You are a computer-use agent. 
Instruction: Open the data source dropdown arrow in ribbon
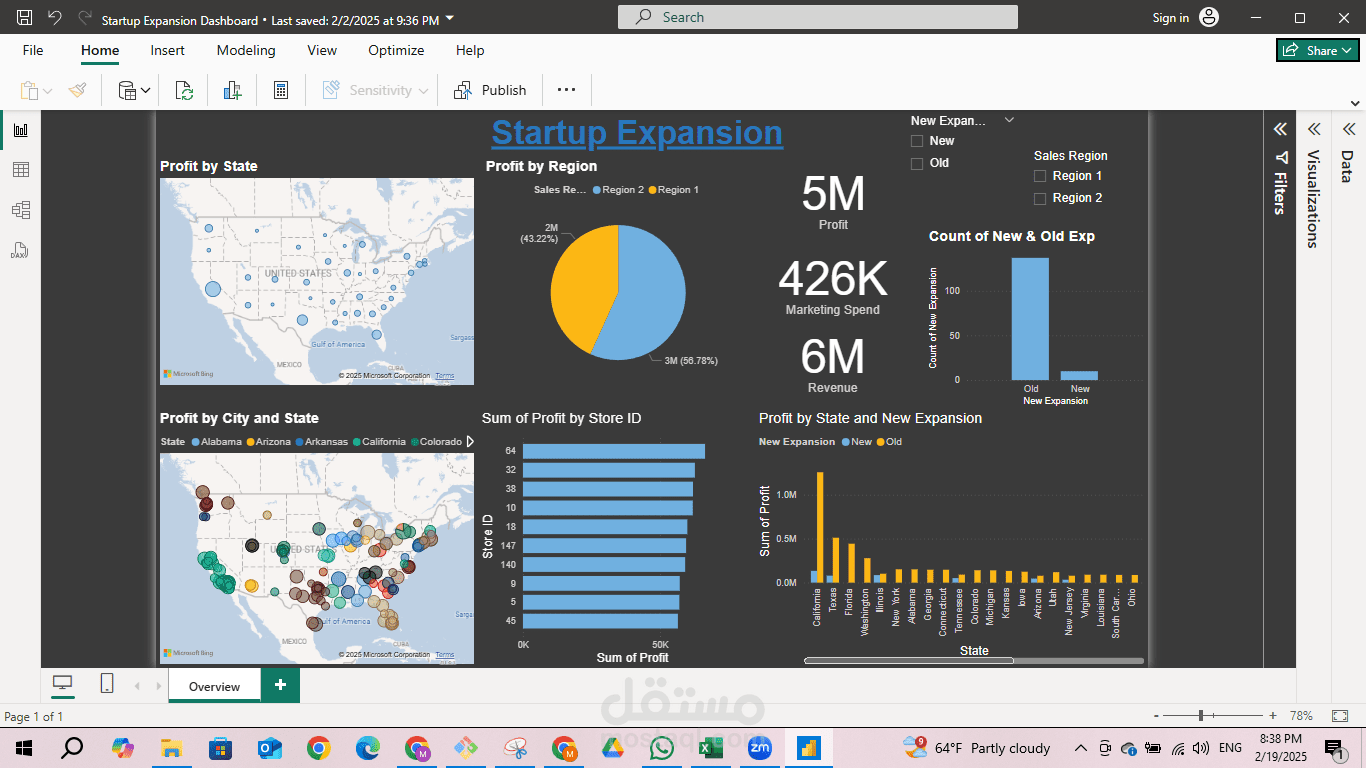pos(146,91)
